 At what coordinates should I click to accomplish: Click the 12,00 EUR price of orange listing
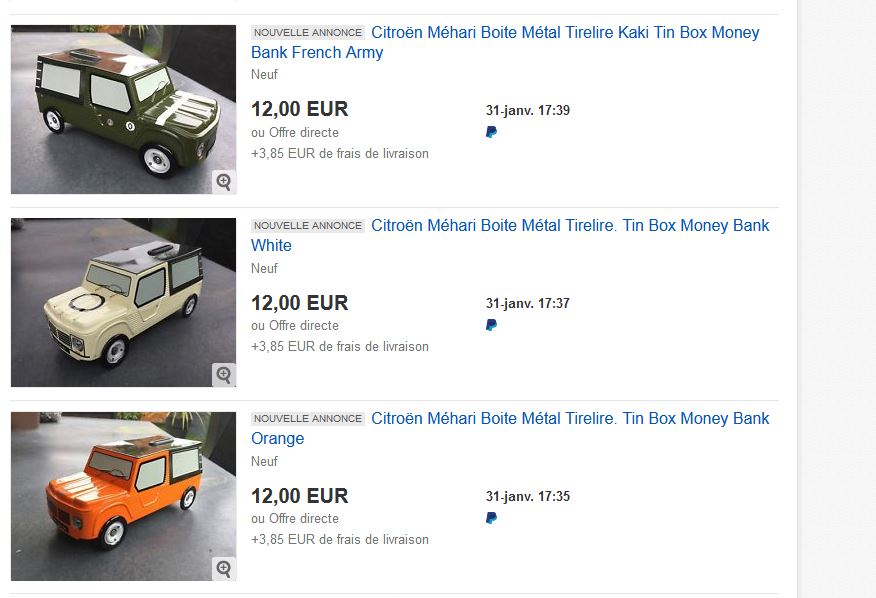click(299, 496)
